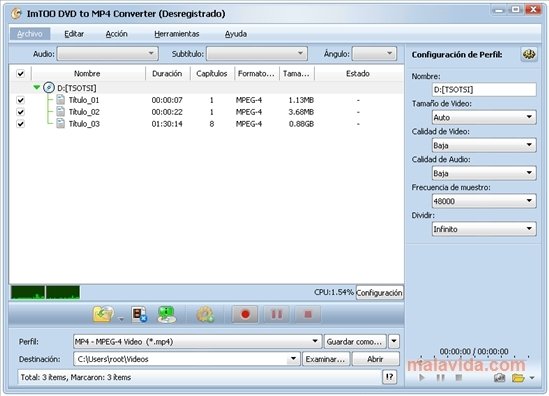Uncheck the Titulo_01 checkbox
549x396 pixels.
point(21,100)
